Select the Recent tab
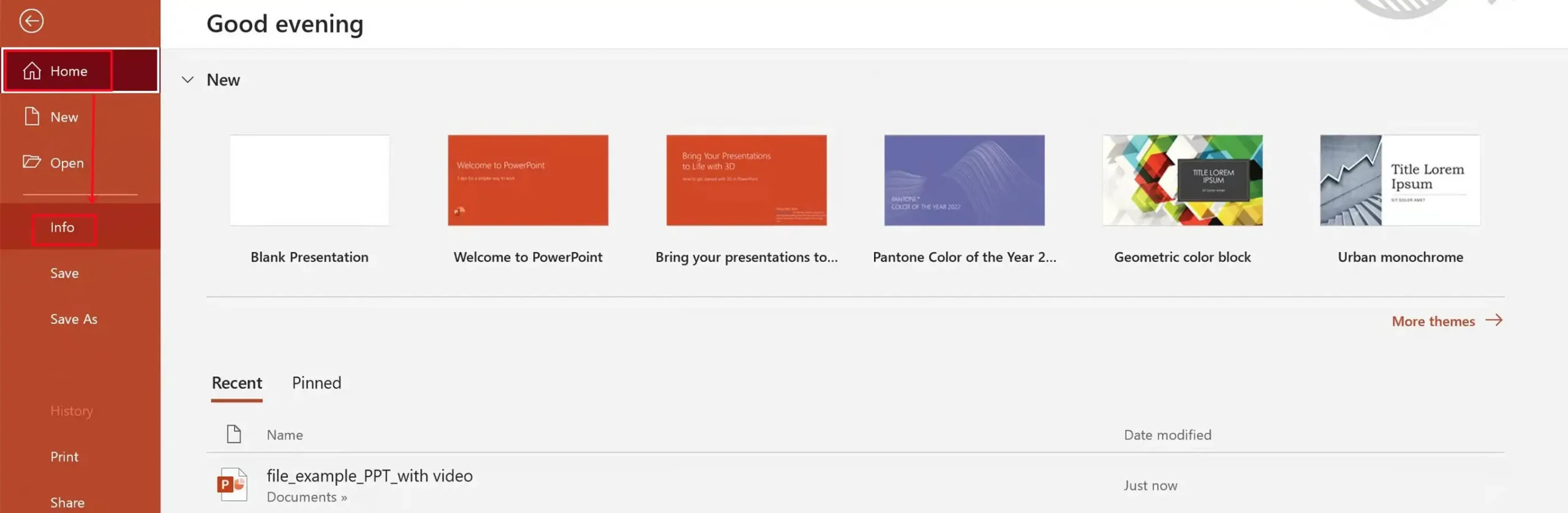This screenshot has width=1568, height=513. click(x=236, y=382)
